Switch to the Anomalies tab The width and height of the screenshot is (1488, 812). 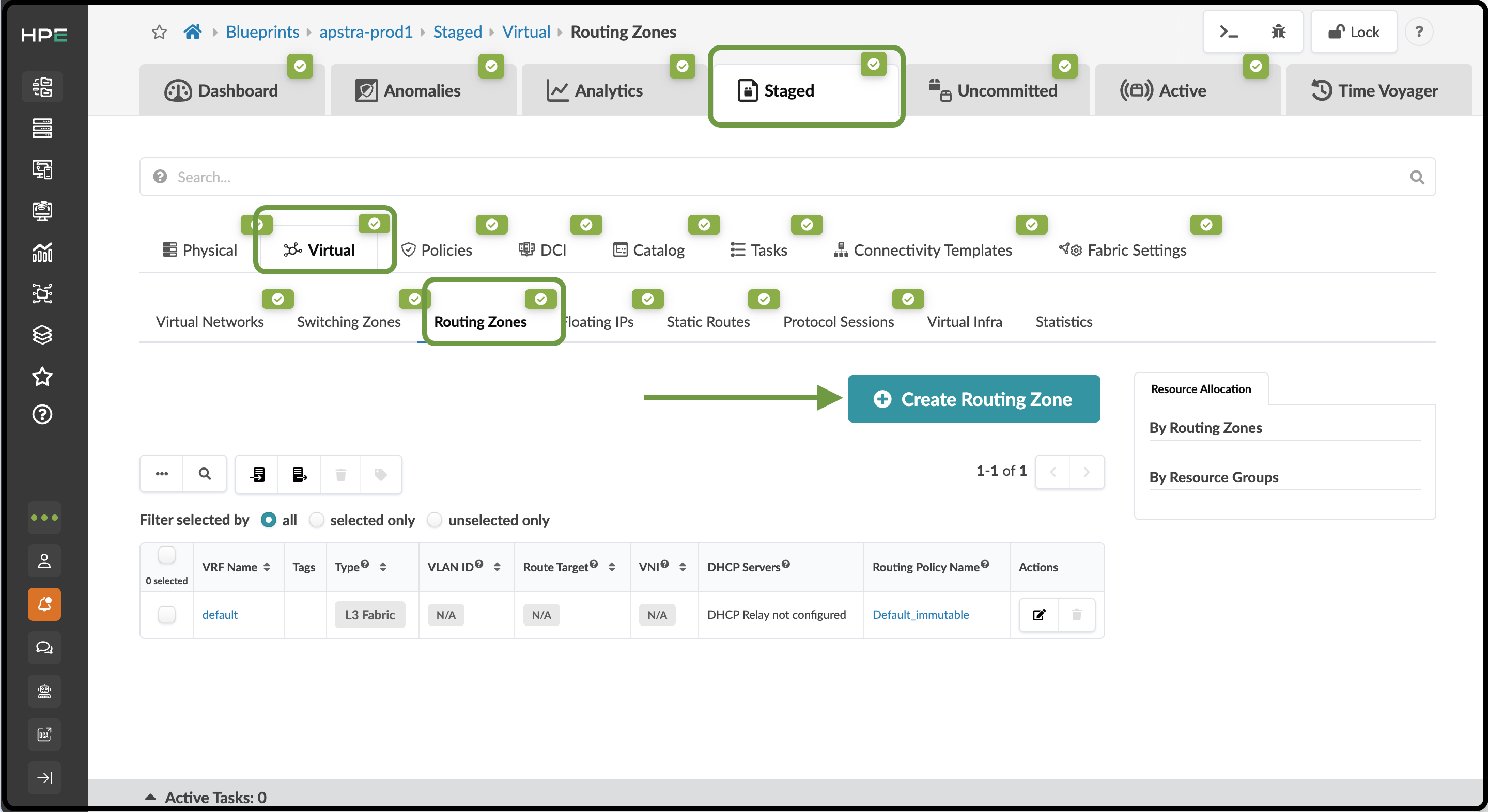(x=424, y=90)
